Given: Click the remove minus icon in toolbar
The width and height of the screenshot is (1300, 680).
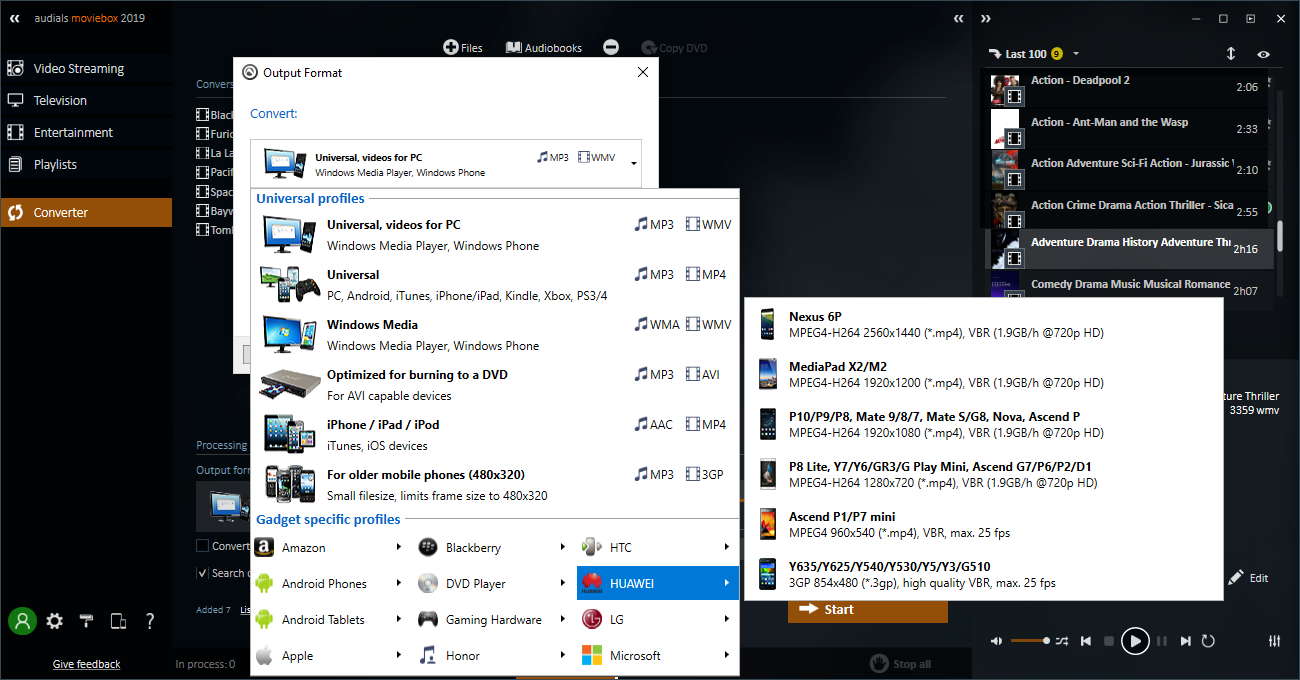Looking at the screenshot, I should click(611, 47).
